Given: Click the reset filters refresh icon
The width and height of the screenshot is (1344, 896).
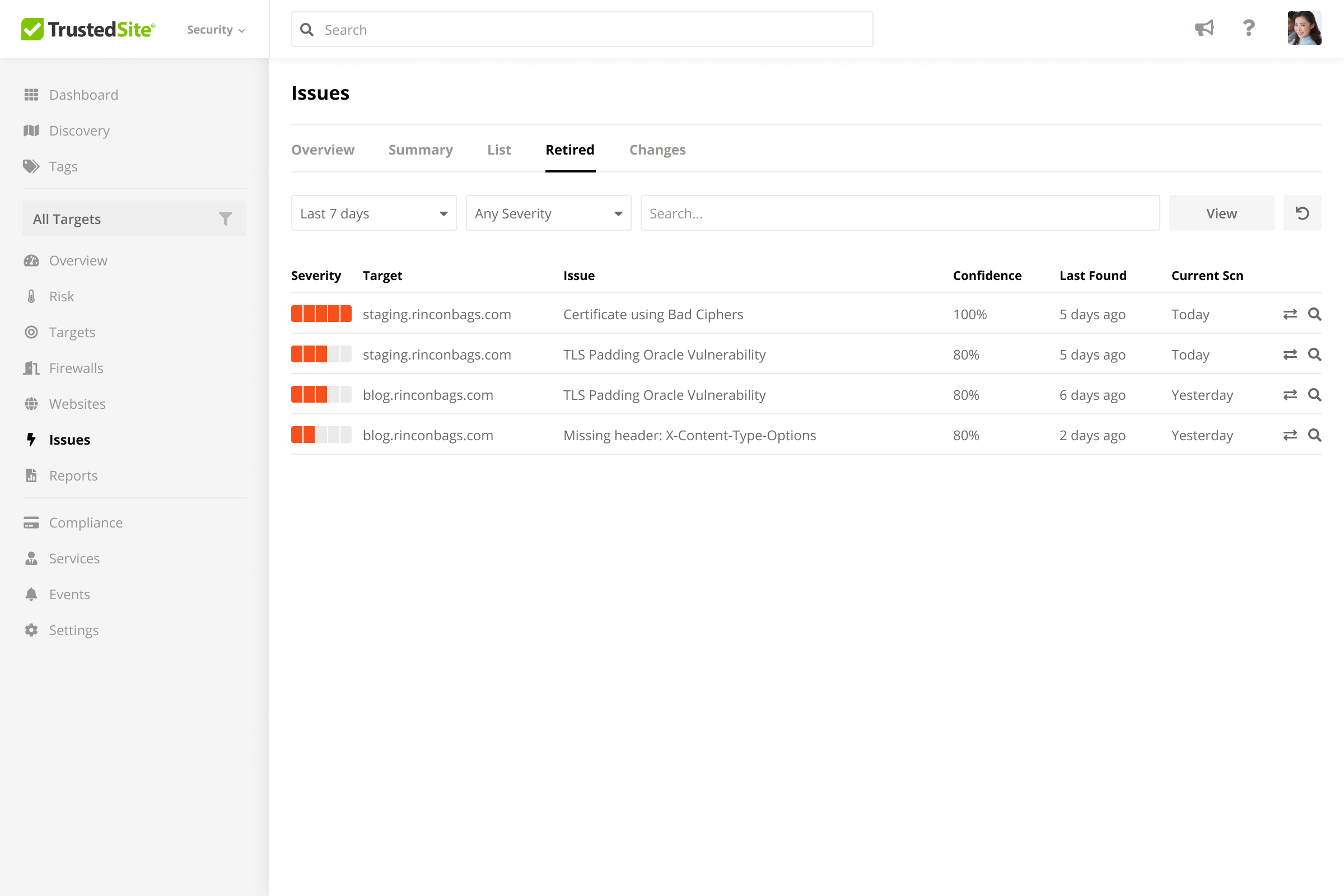Looking at the screenshot, I should coord(1301,213).
